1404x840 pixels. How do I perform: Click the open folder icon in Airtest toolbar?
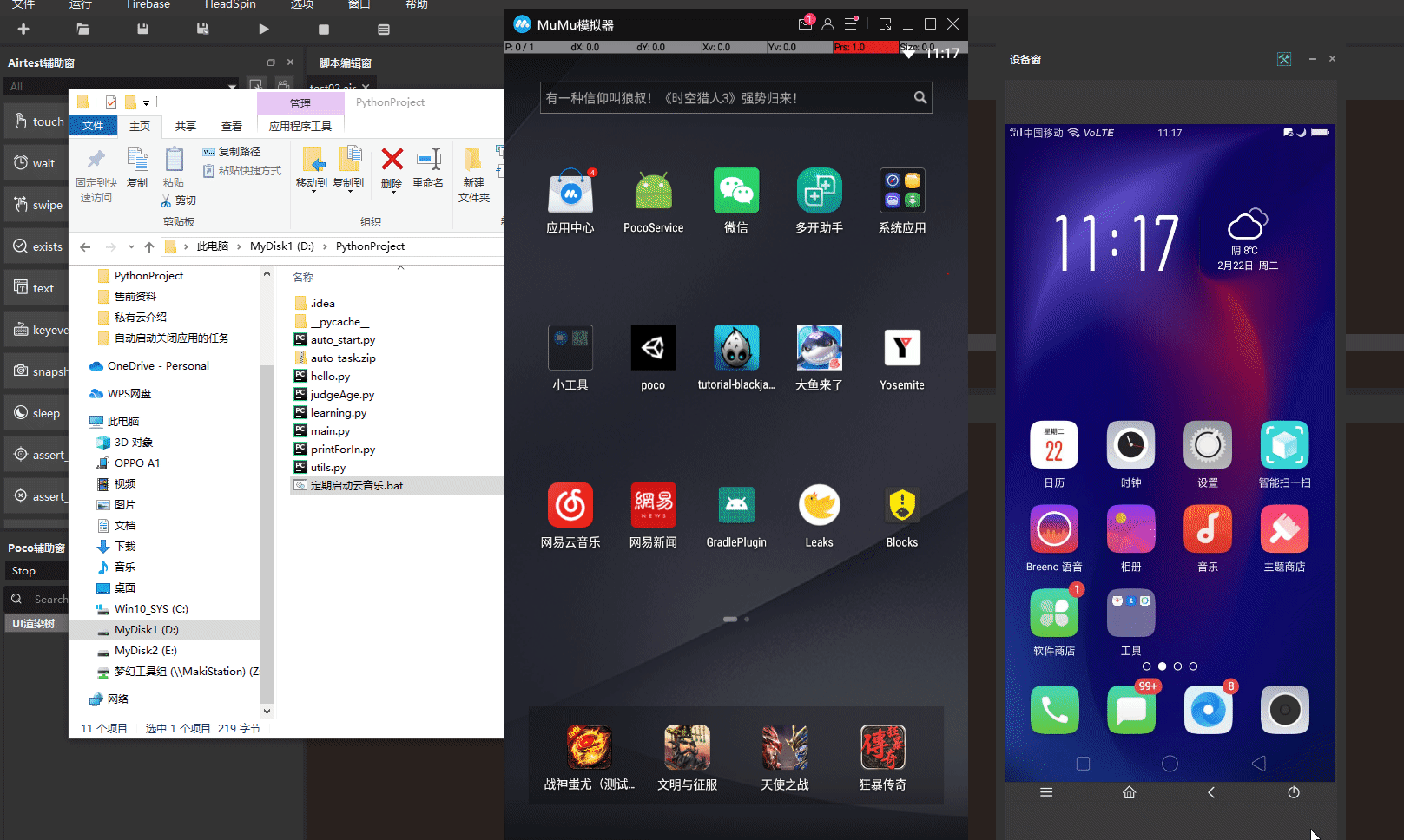pyautogui.click(x=83, y=29)
